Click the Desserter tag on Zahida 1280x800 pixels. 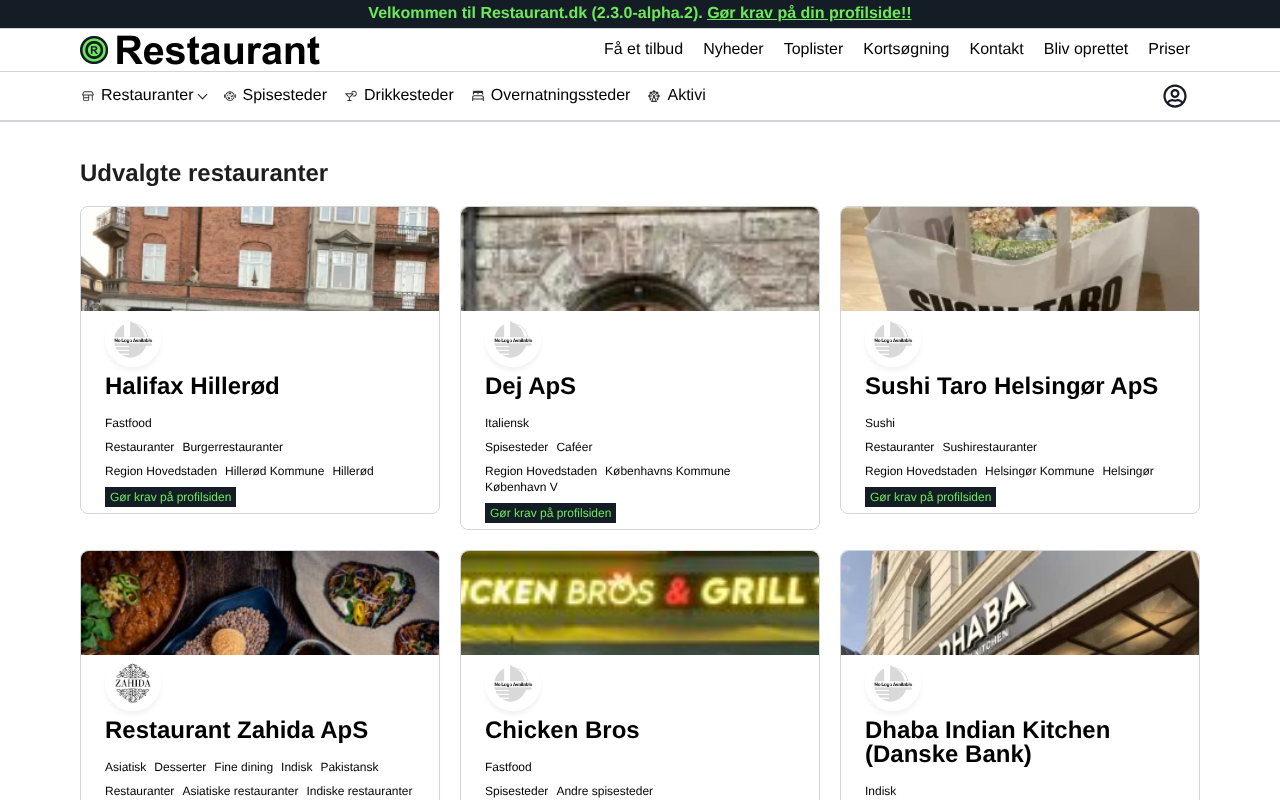click(x=180, y=767)
